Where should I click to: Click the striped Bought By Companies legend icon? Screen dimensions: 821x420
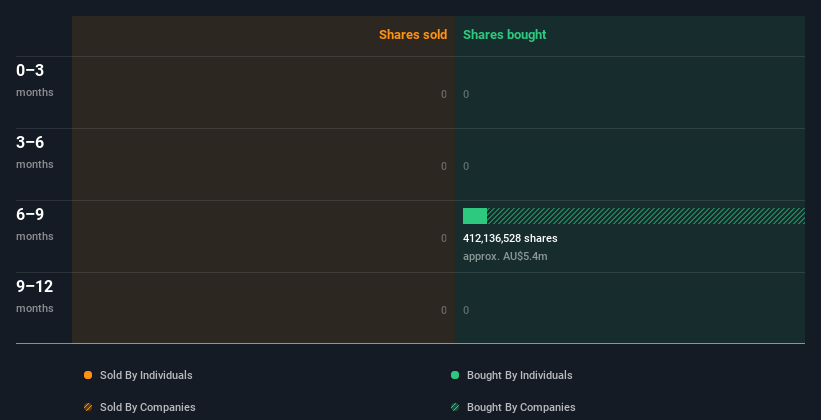click(455, 407)
